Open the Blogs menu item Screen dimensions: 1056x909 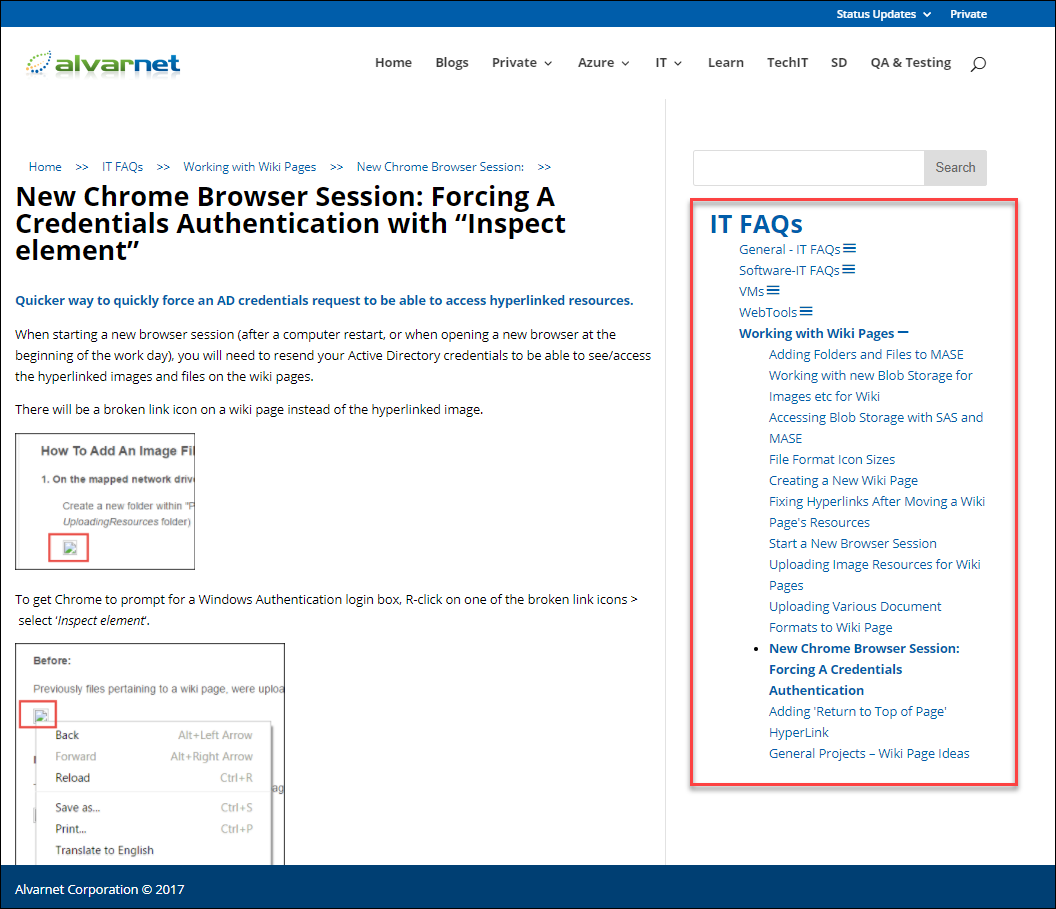click(452, 63)
